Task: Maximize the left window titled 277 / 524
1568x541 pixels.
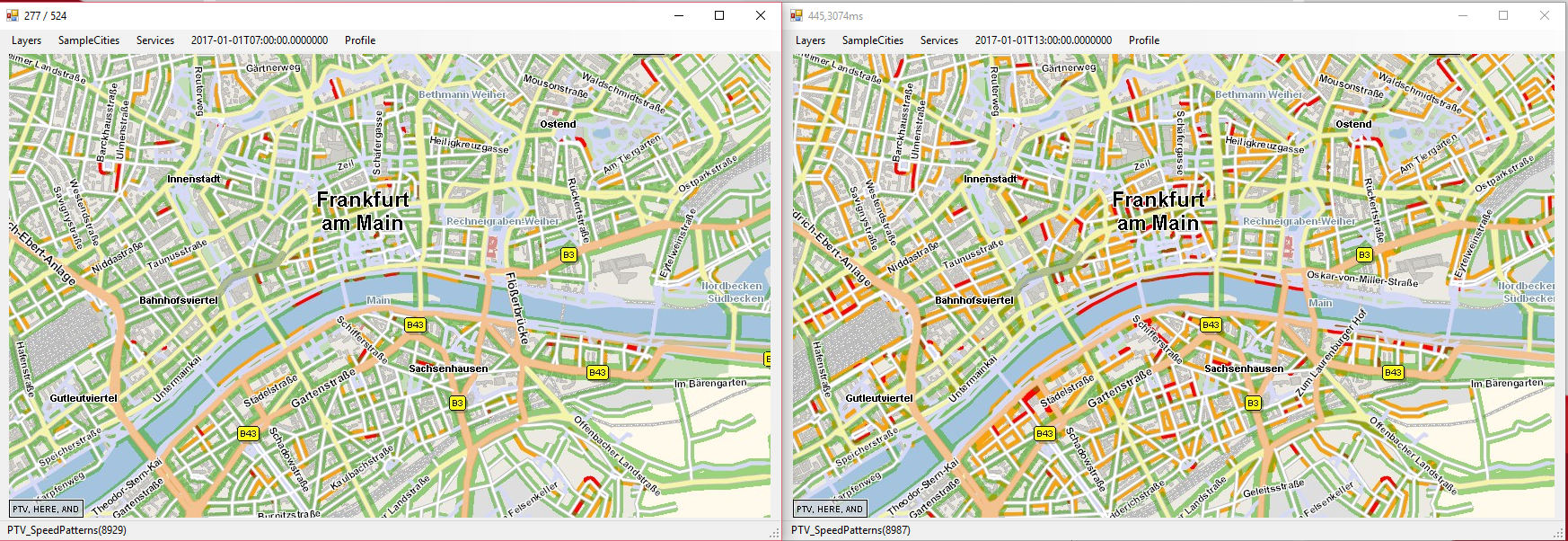Action: [x=719, y=15]
